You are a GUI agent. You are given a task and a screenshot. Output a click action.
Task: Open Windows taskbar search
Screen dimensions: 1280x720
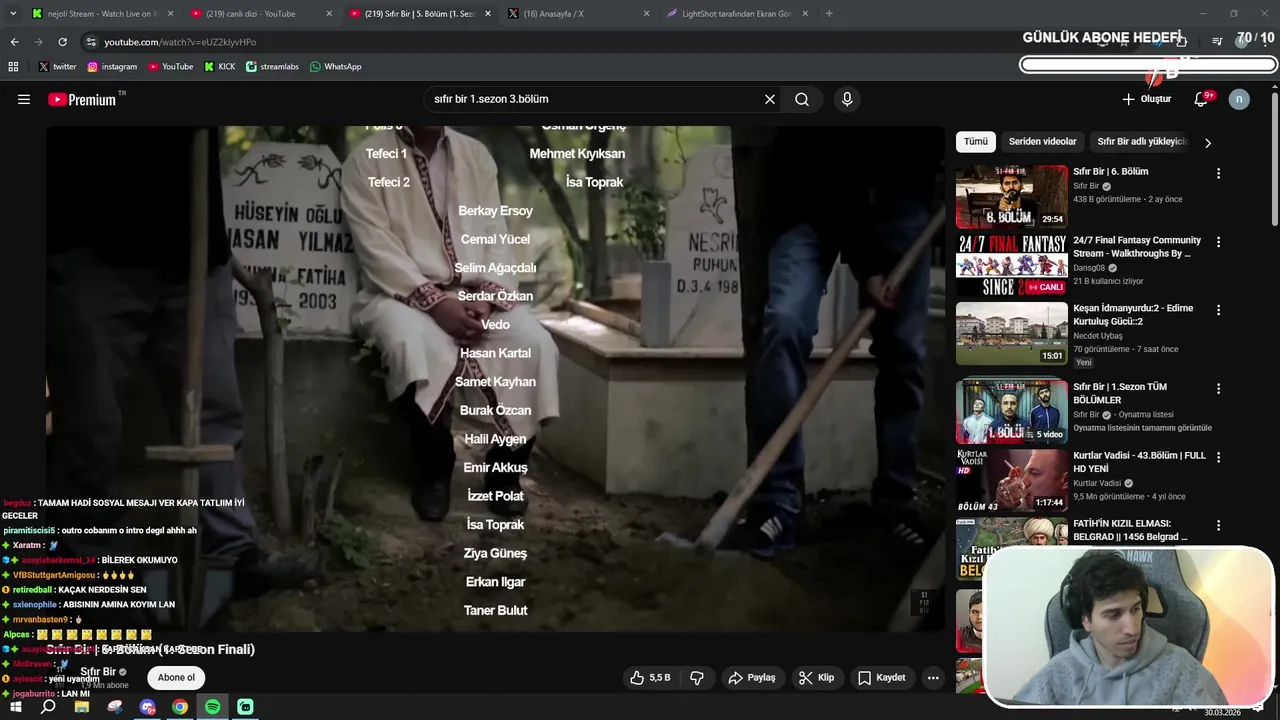[x=48, y=707]
